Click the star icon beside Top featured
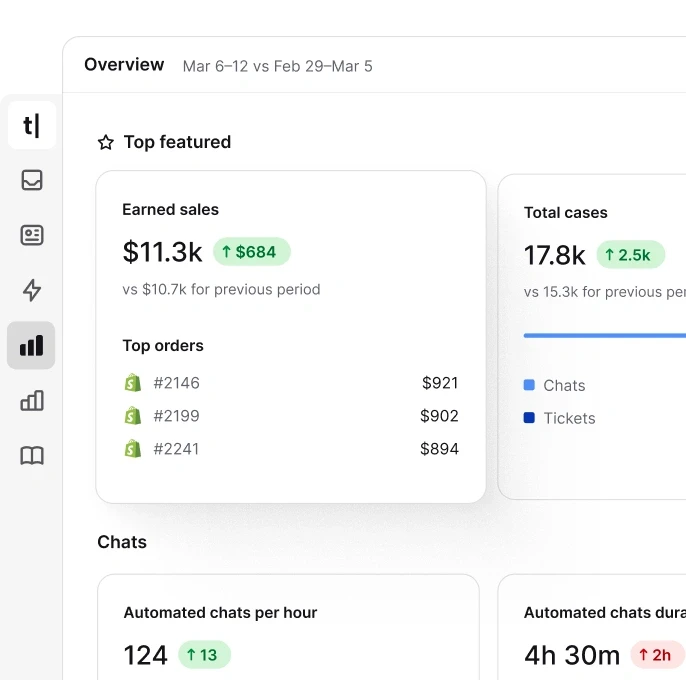Image resolution: width=686 pixels, height=680 pixels. click(x=106, y=142)
